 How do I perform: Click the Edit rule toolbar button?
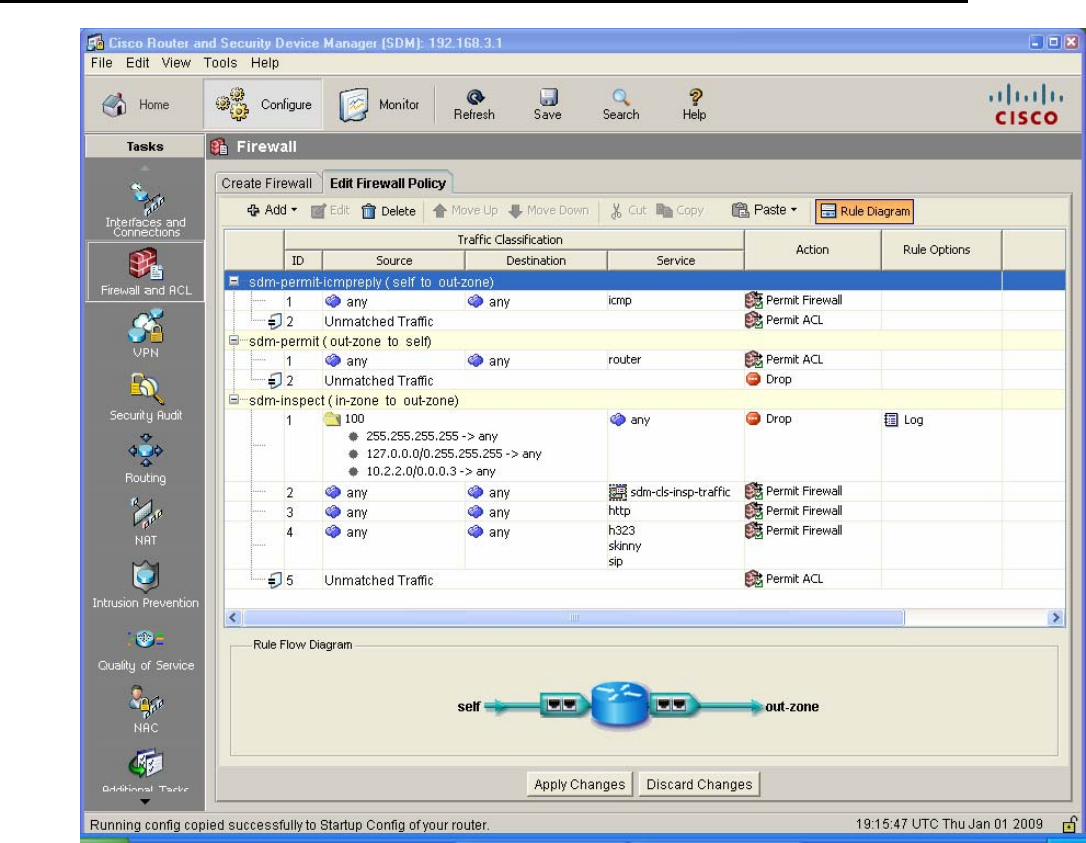pyautogui.click(x=330, y=211)
